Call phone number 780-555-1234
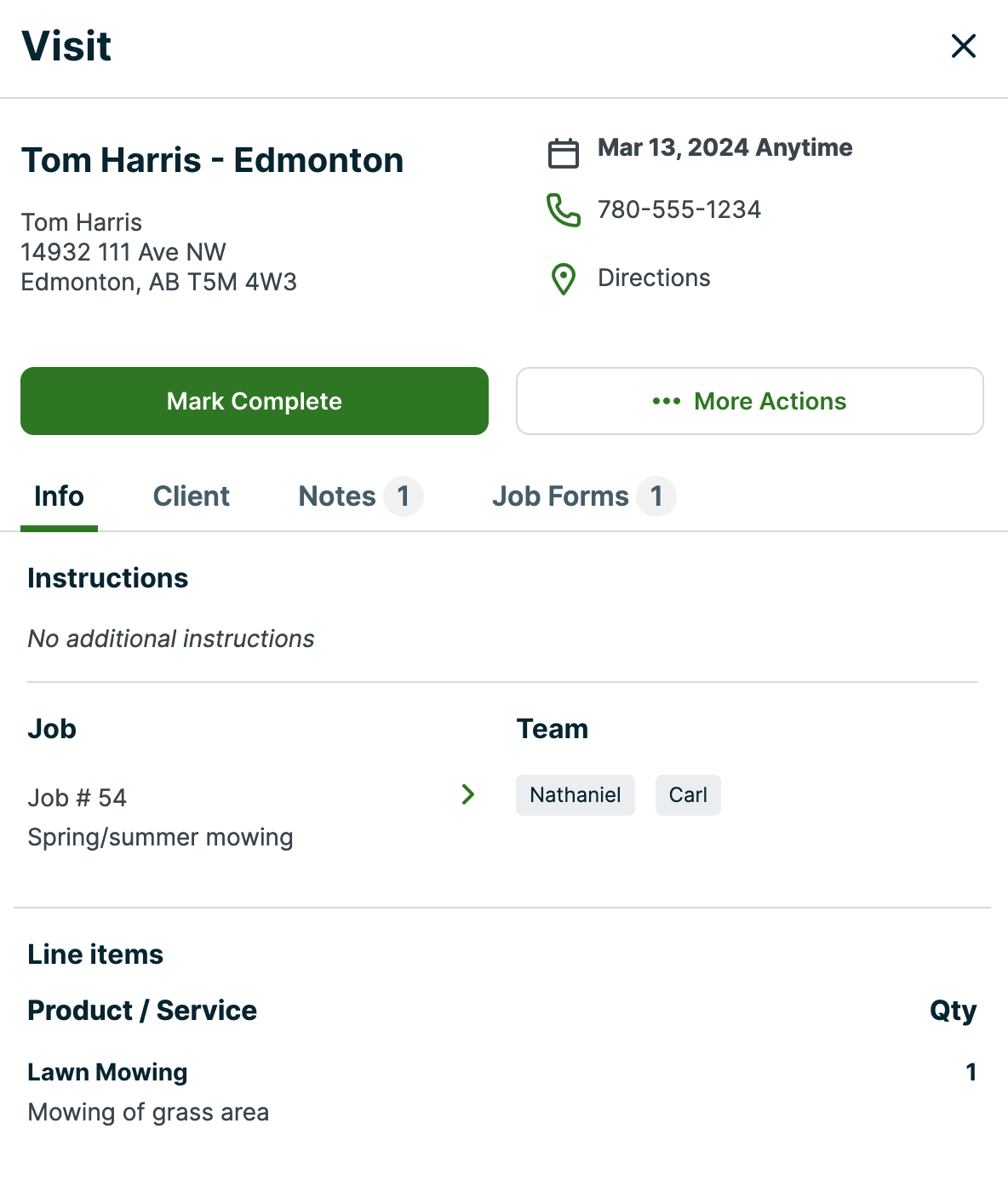The height and width of the screenshot is (1192, 1008). click(x=679, y=209)
